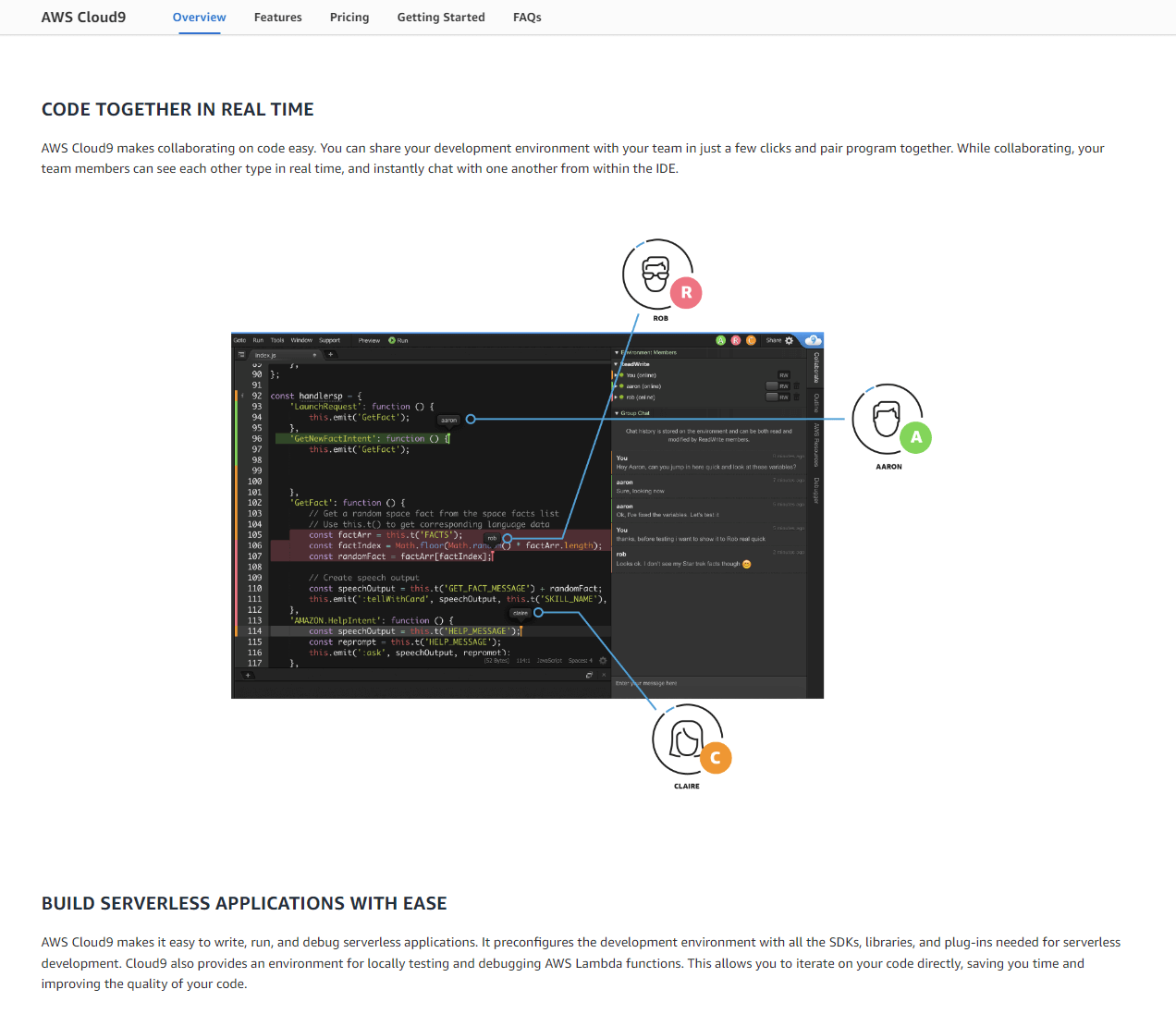Click the cloud icon in the IDE's top-right corner
The image size is (1176, 1014).
tap(813, 340)
